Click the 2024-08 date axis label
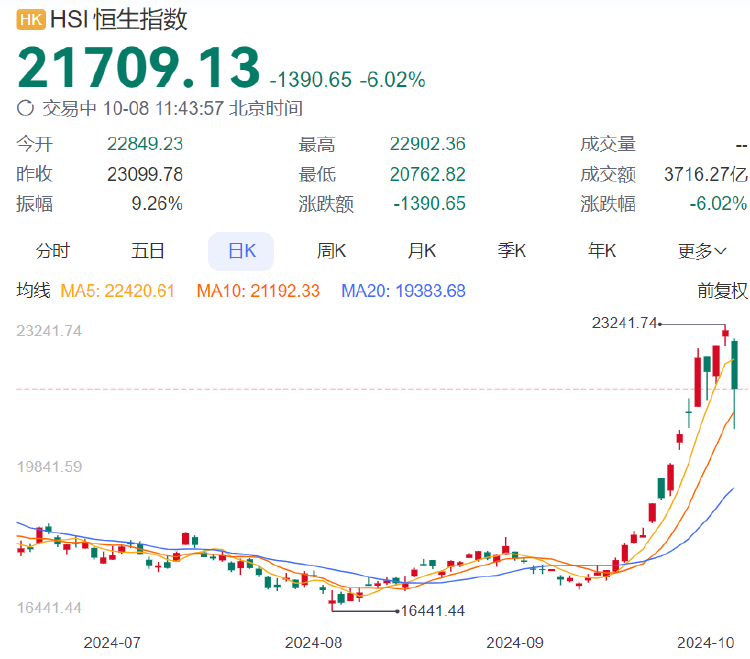Image resolution: width=750 pixels, height=659 pixels. [313, 642]
